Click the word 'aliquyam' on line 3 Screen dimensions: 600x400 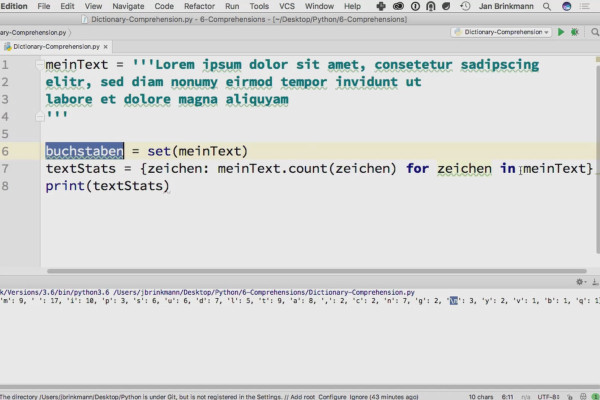tap(257, 100)
